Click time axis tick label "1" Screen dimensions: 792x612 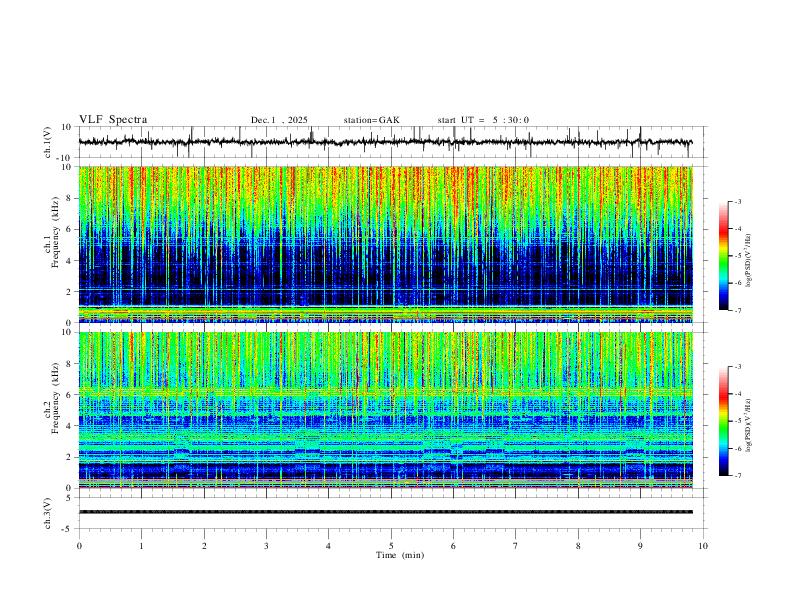pos(141,546)
